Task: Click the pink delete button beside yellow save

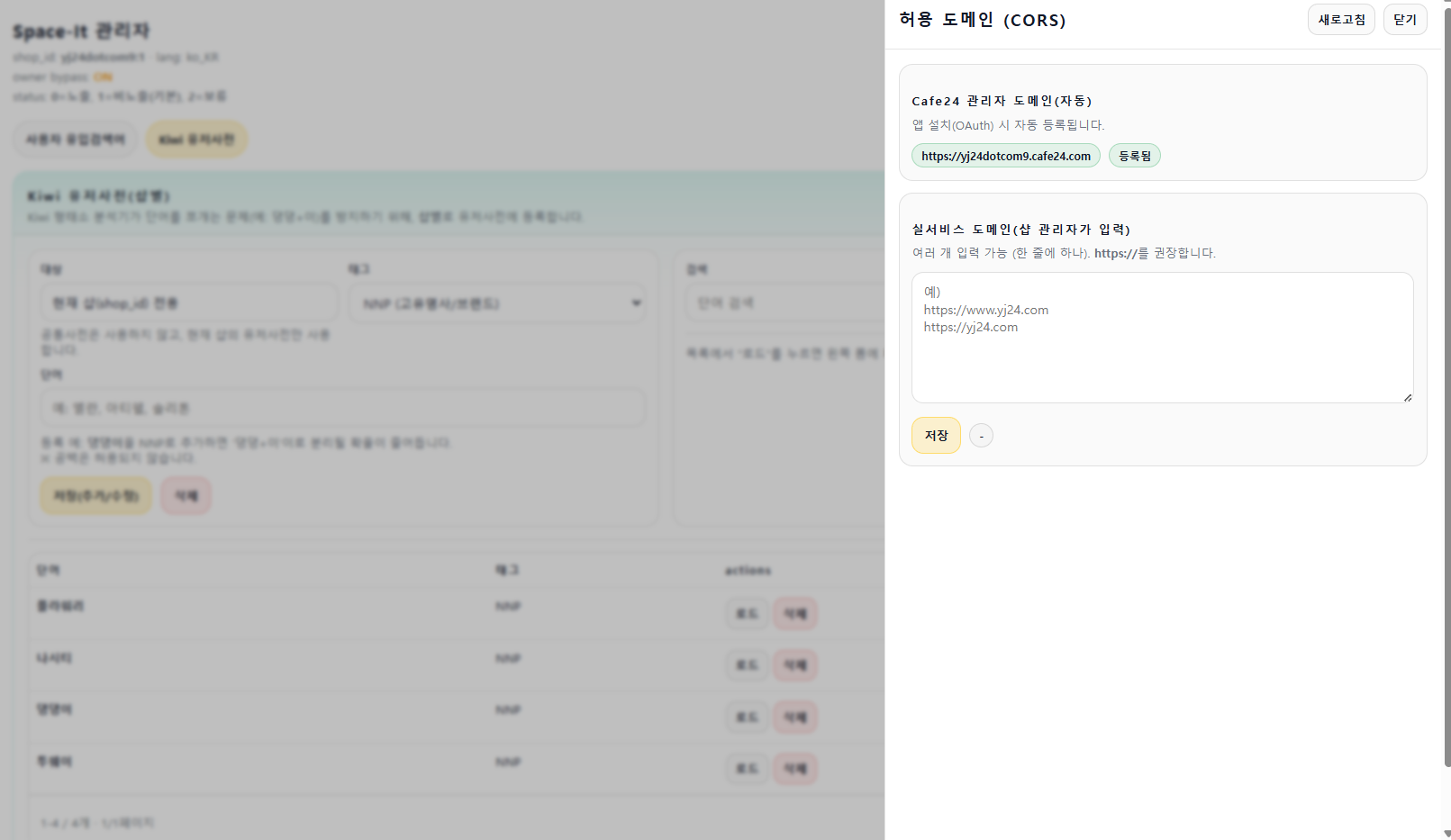Action: tap(186, 496)
